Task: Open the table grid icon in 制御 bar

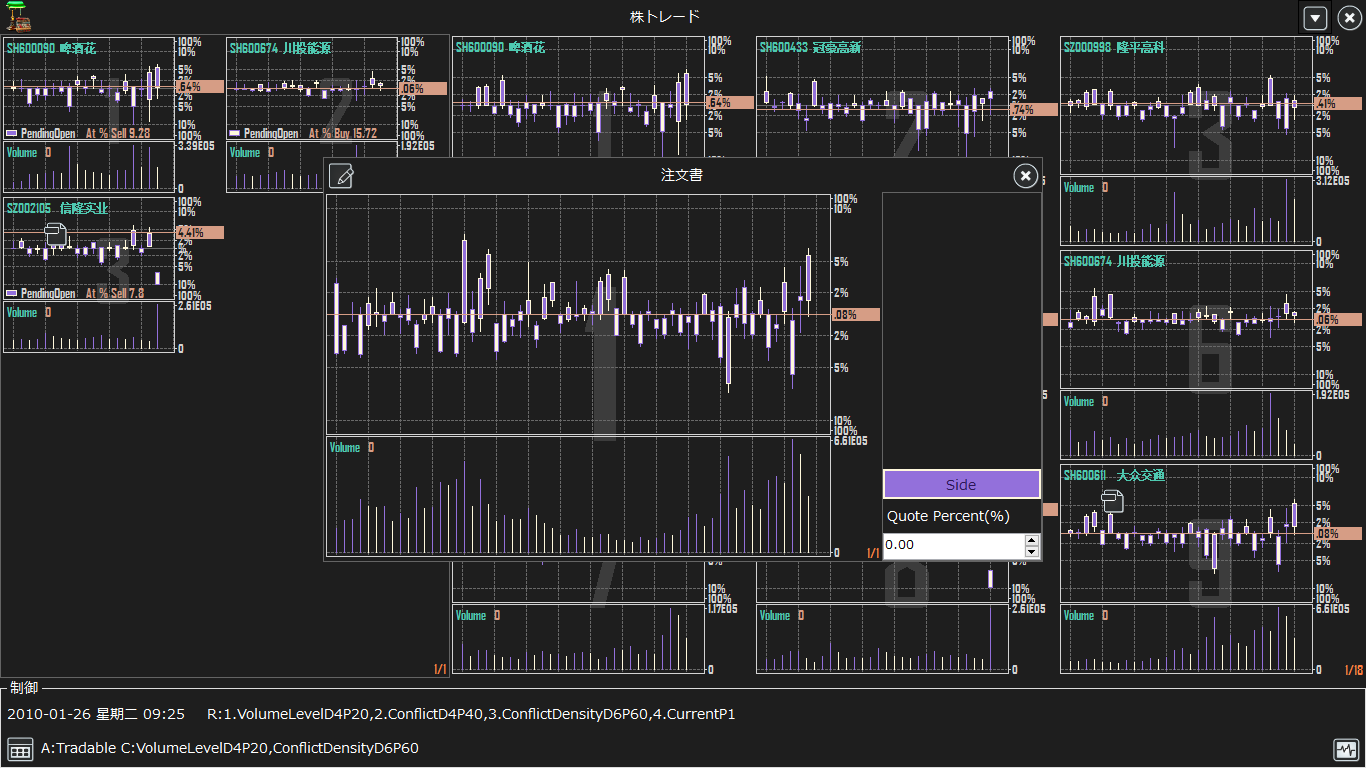Action: (x=19, y=749)
